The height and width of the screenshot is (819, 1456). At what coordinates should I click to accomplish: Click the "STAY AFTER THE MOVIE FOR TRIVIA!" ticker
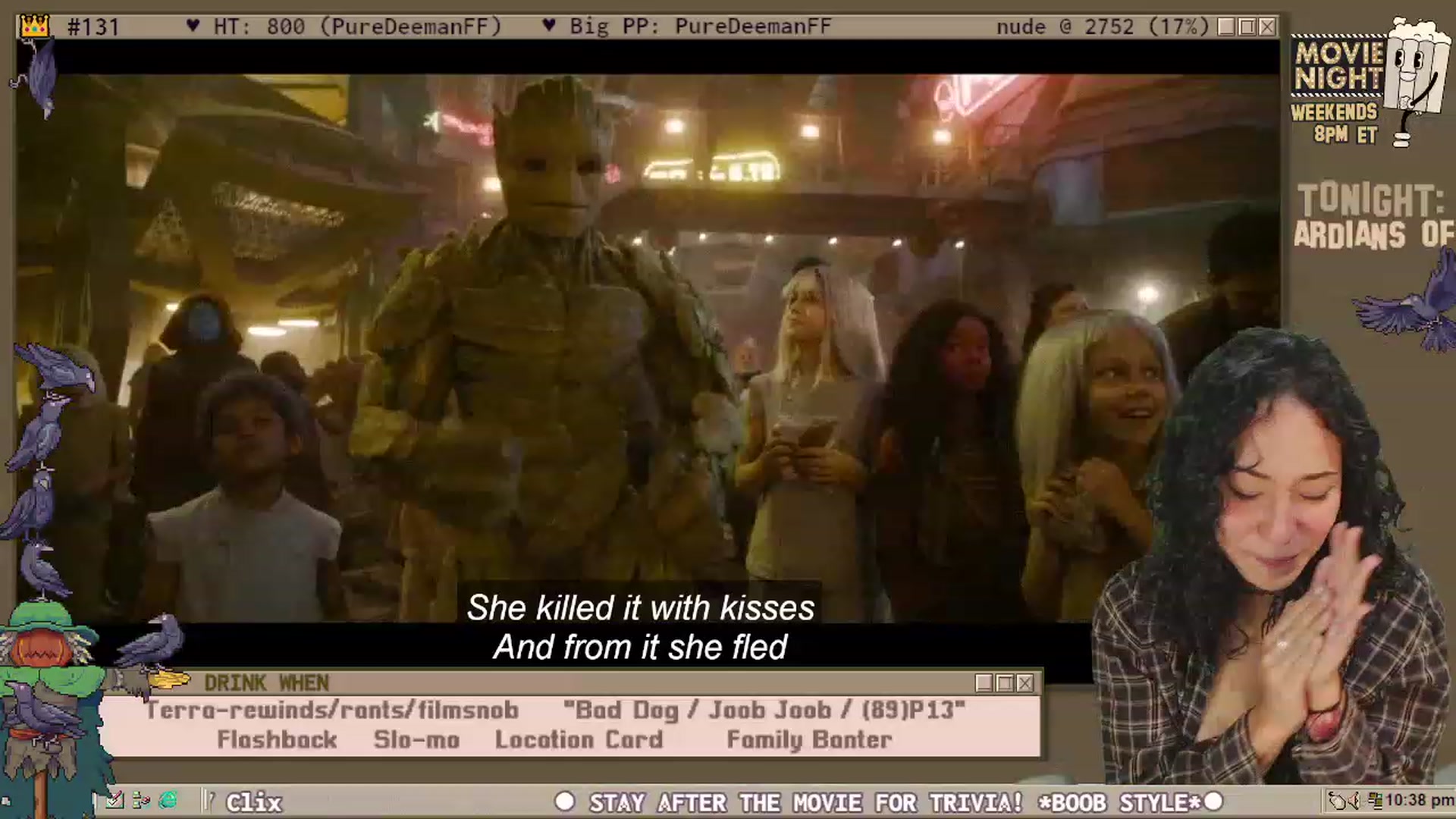pos(807,802)
